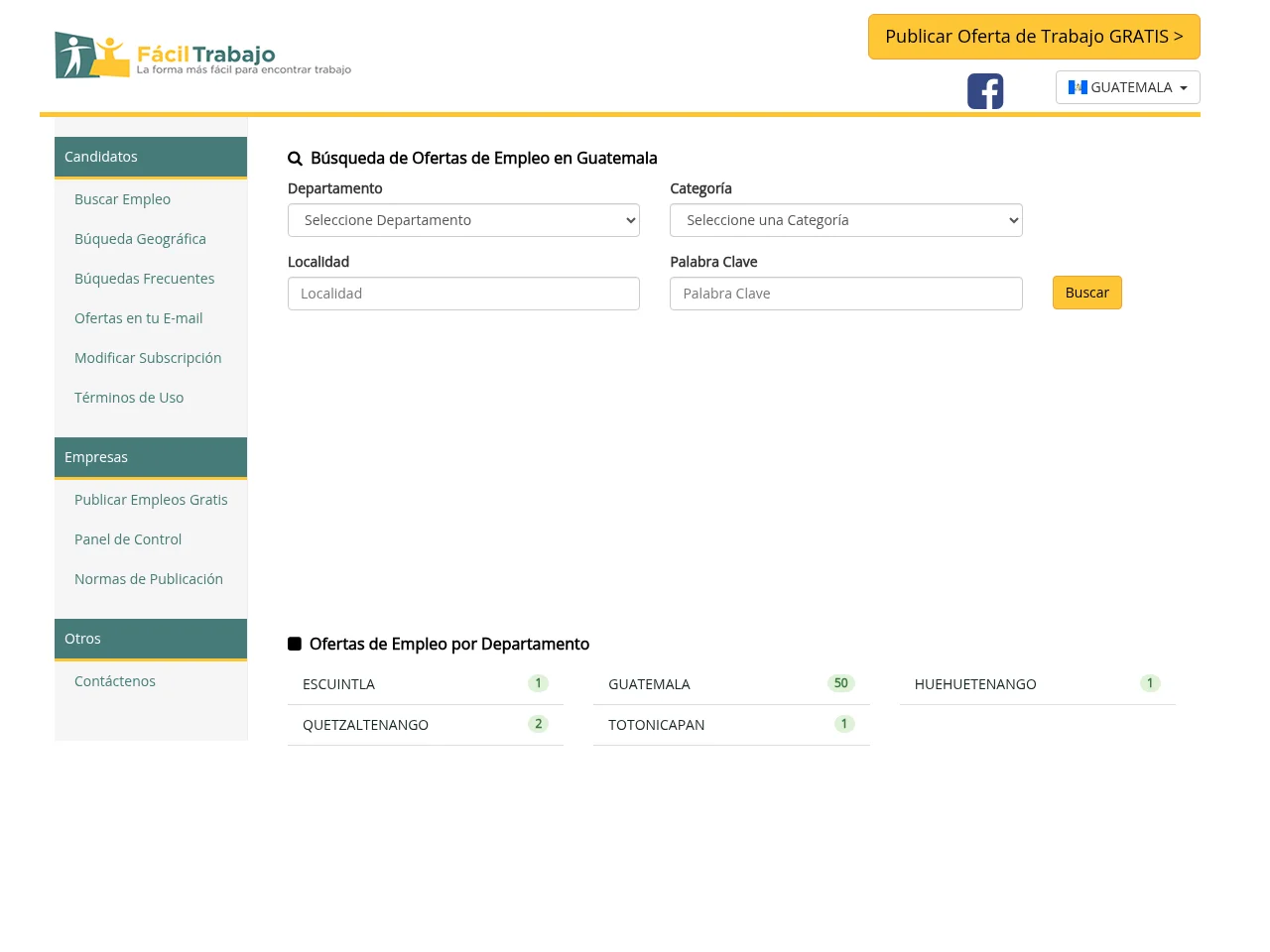
Task: Open Publicar Empleos Gratis link
Action: point(151,500)
